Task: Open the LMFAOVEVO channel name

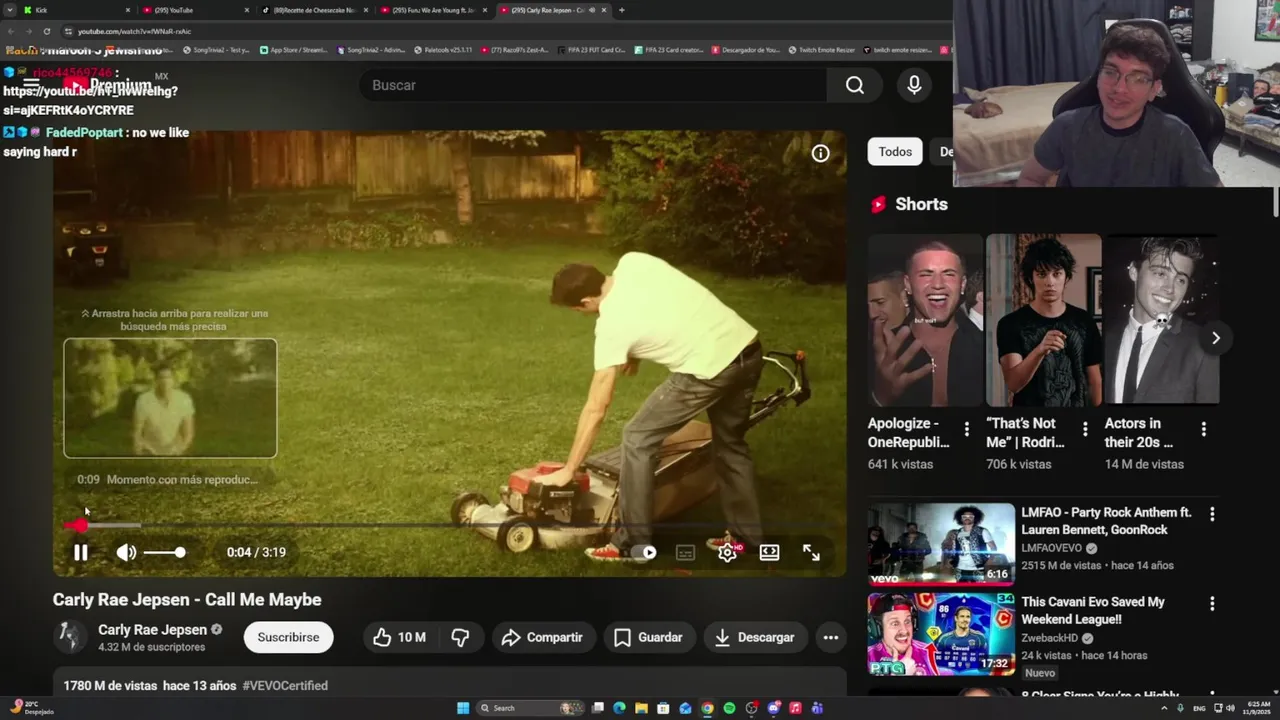Action: (1051, 548)
